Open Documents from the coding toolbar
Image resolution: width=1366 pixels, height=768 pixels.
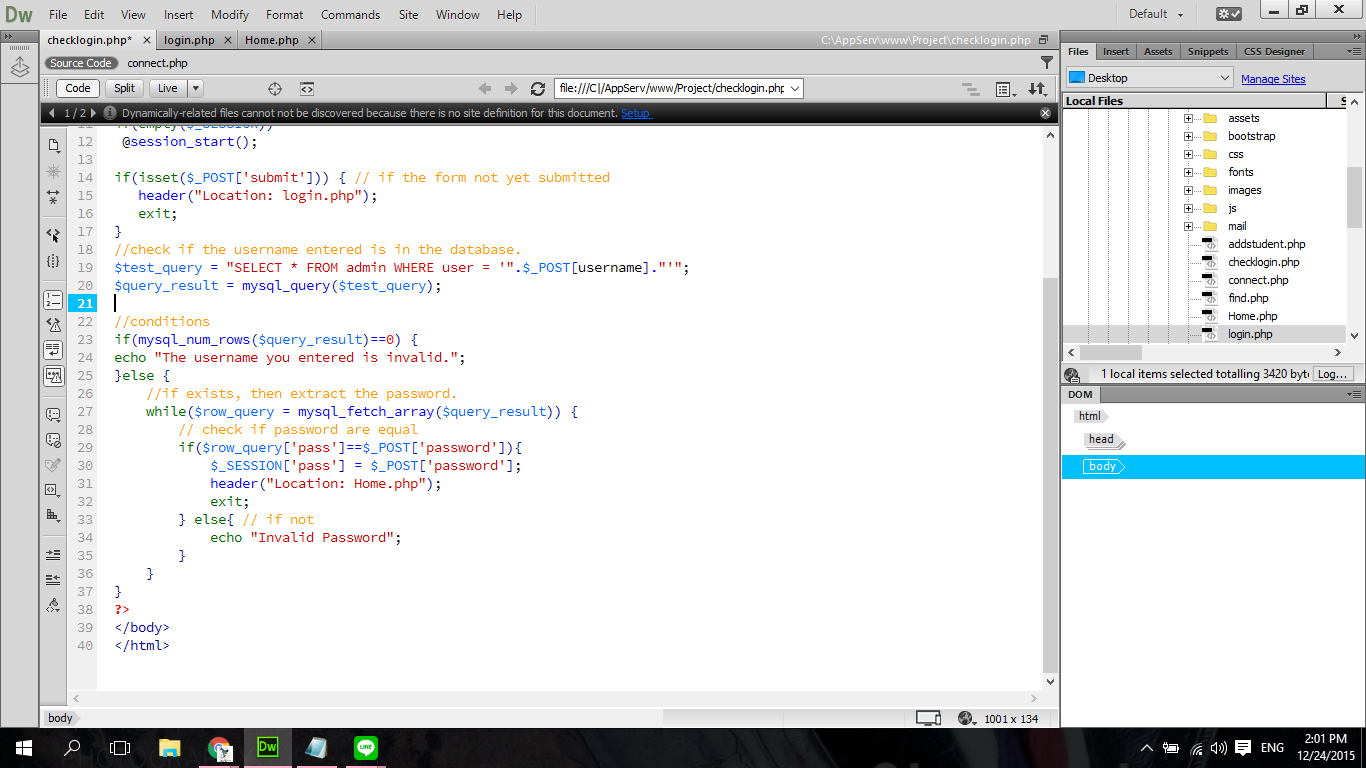53,145
